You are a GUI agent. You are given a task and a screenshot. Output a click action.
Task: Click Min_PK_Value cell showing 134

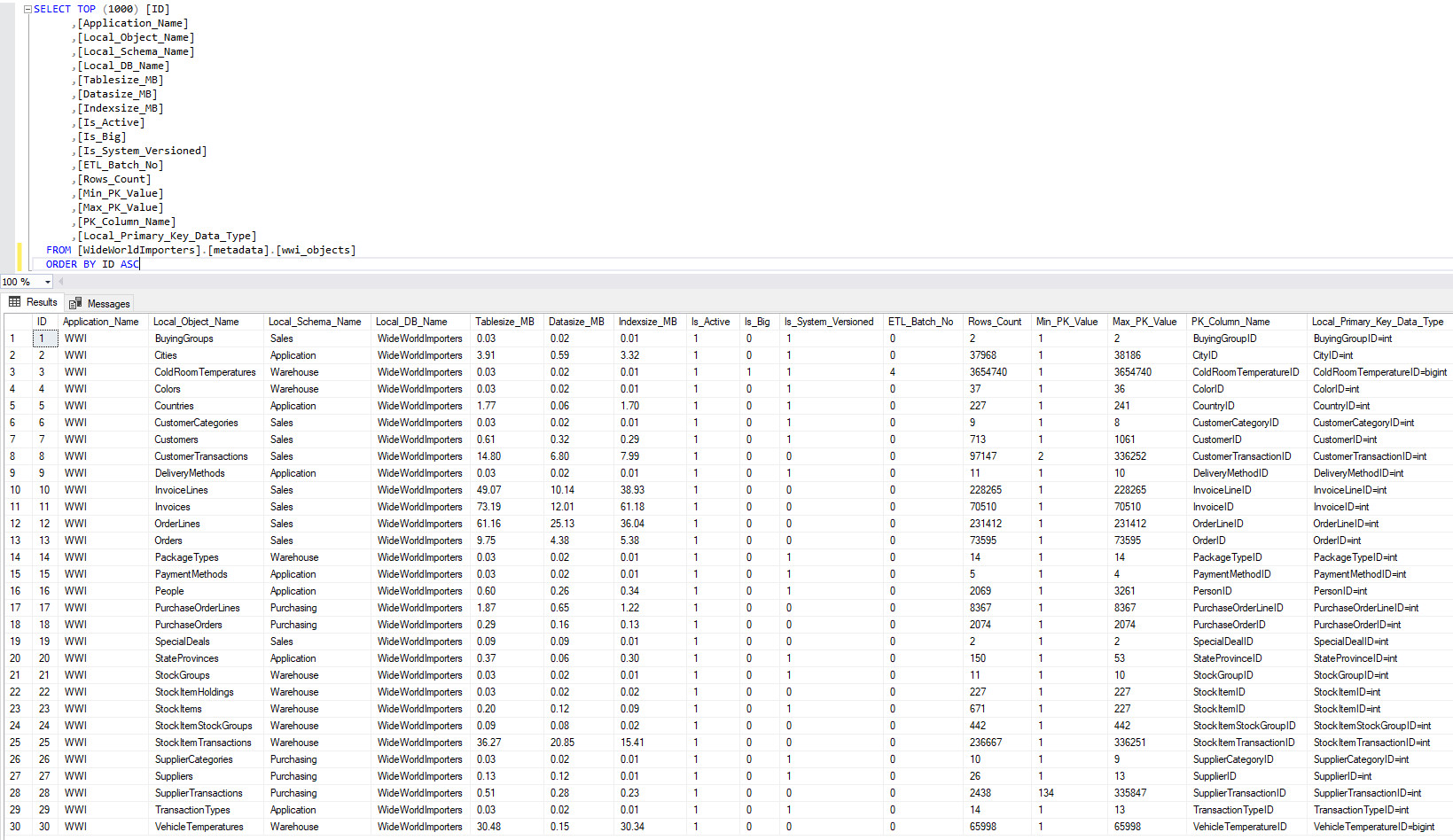pyautogui.click(x=1070, y=793)
